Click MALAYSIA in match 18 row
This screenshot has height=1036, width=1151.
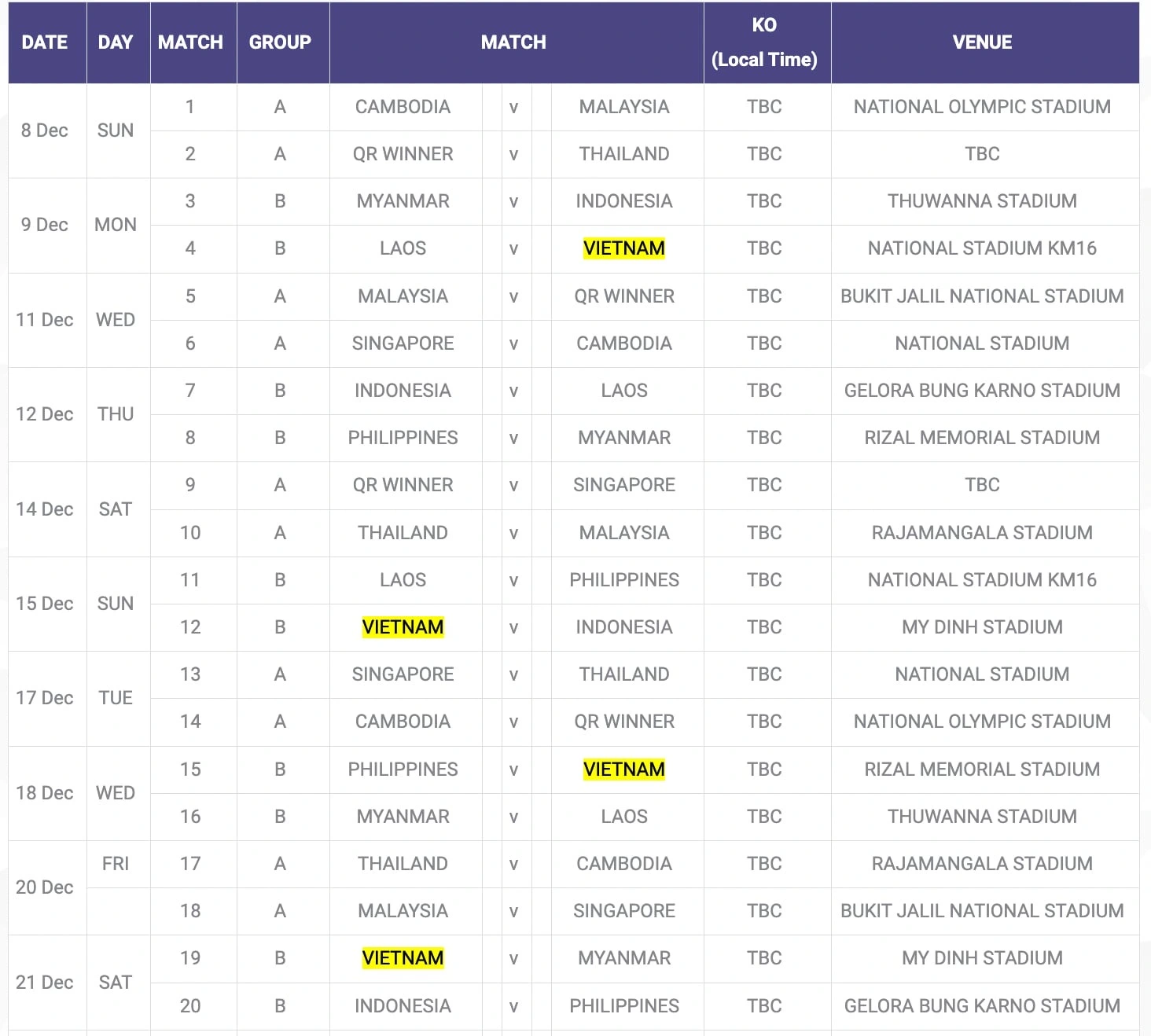(x=403, y=911)
